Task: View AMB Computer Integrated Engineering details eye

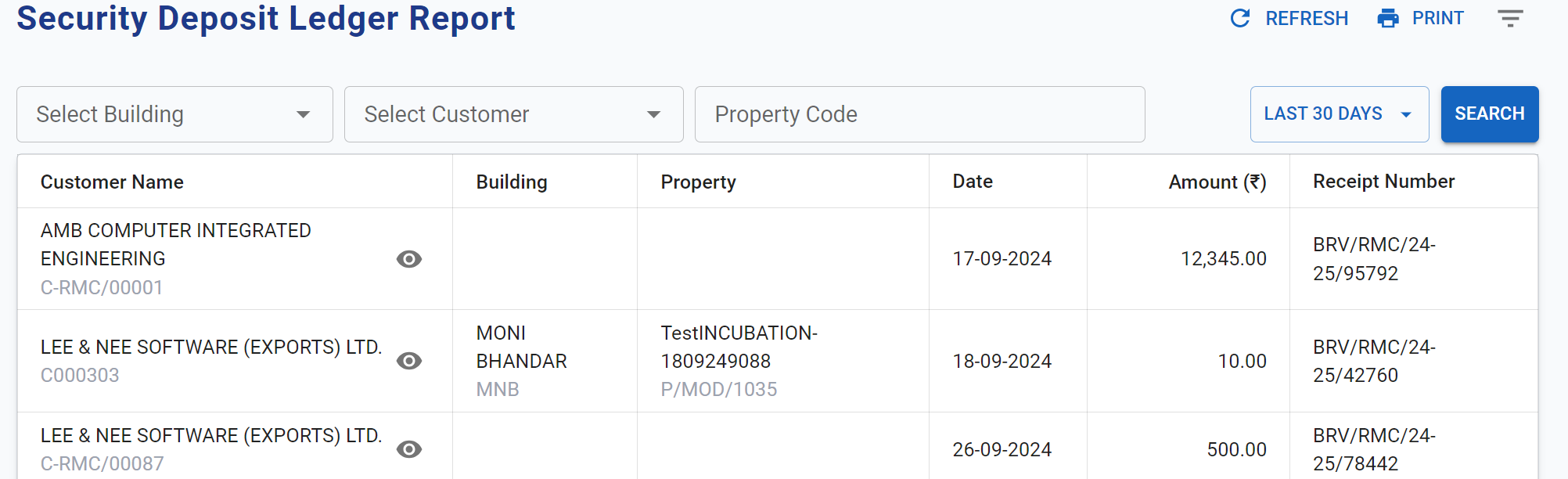Action: [x=409, y=259]
